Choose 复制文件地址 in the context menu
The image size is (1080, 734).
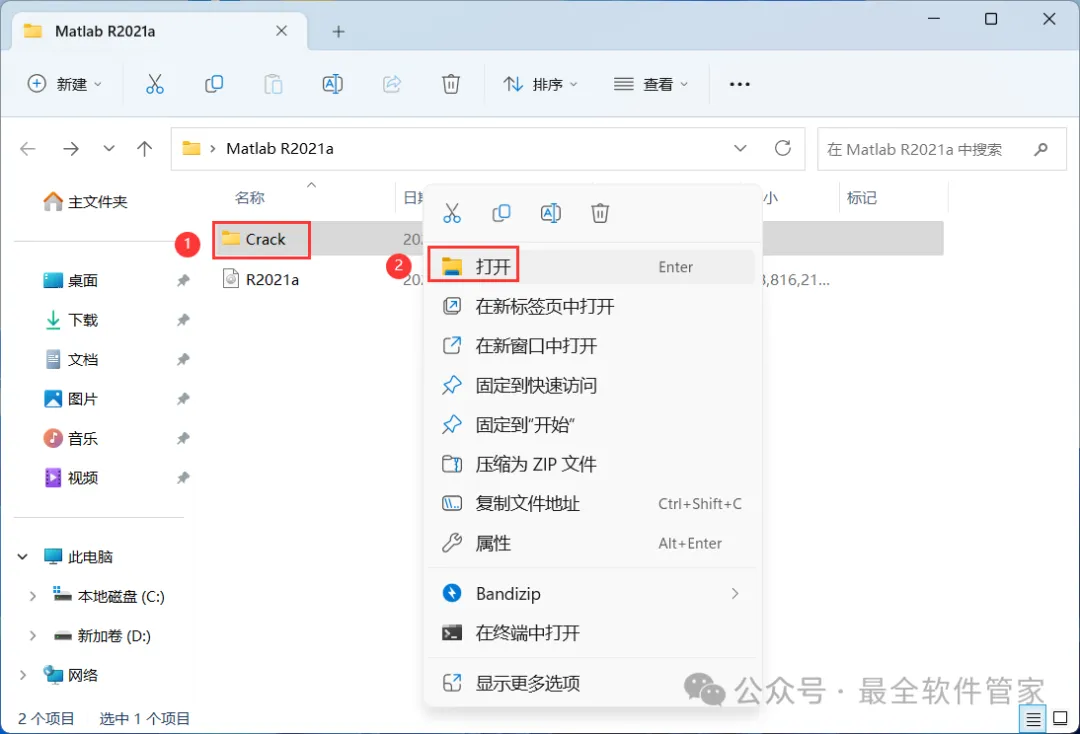(x=591, y=503)
